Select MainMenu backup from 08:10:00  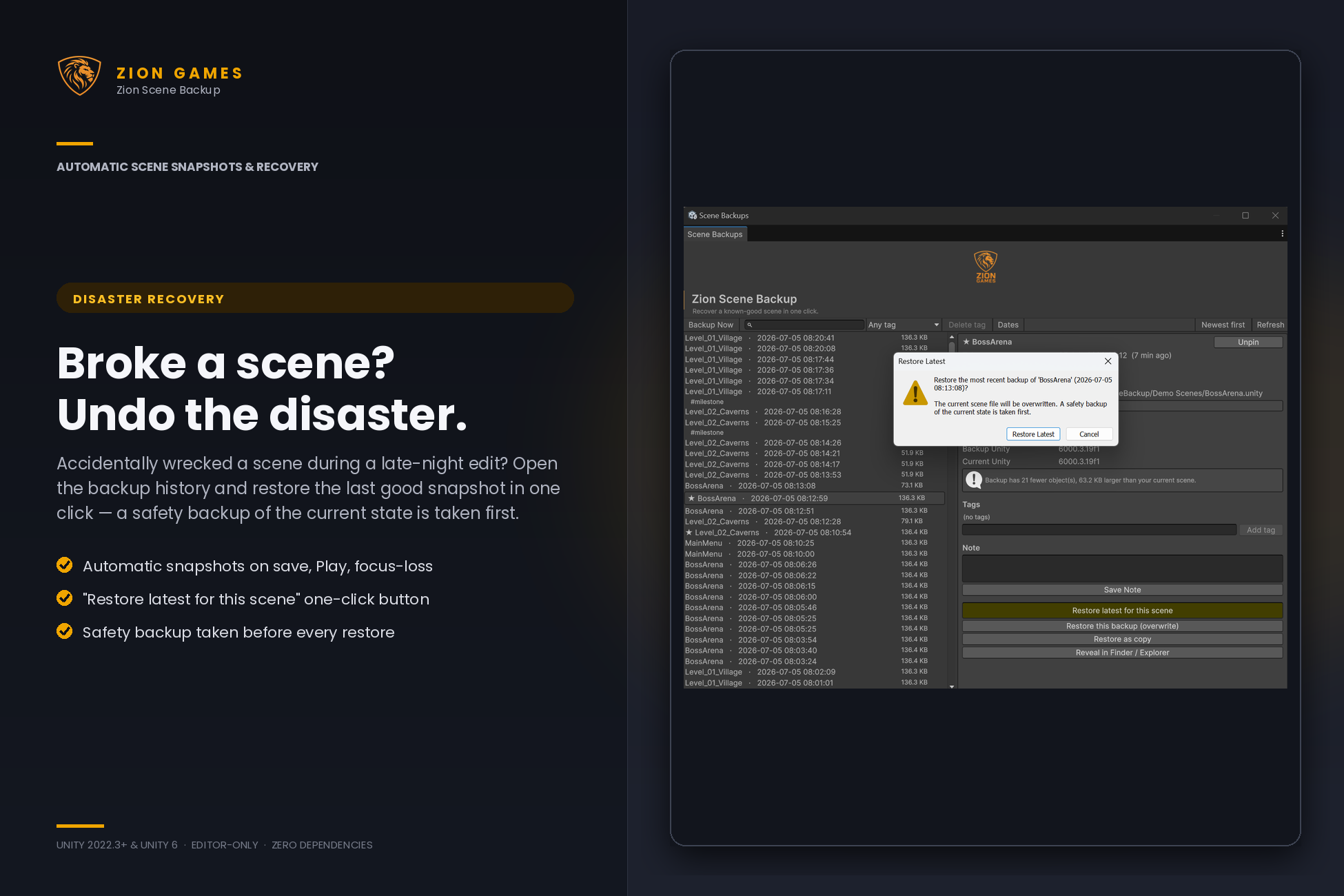pyautogui.click(x=813, y=554)
